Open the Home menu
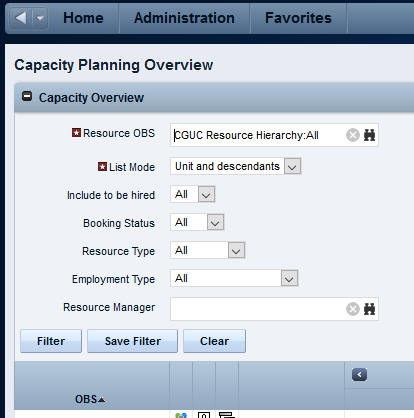Screen dimensions: 414x418 83,18
